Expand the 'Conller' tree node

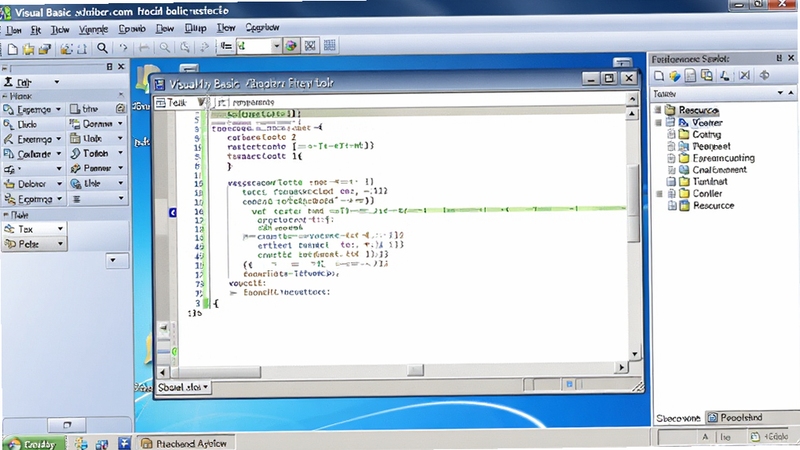point(659,193)
